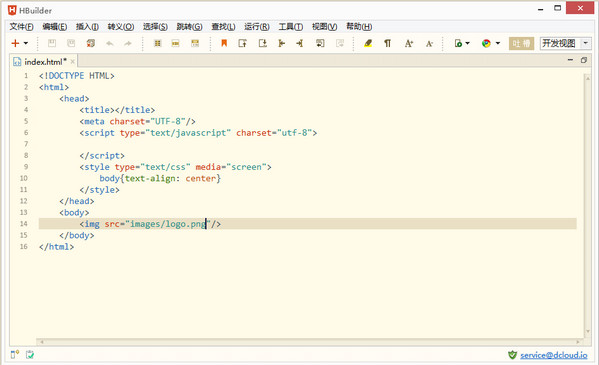Open the 文件(F) menu
This screenshot has width=599, height=365.
21,26
